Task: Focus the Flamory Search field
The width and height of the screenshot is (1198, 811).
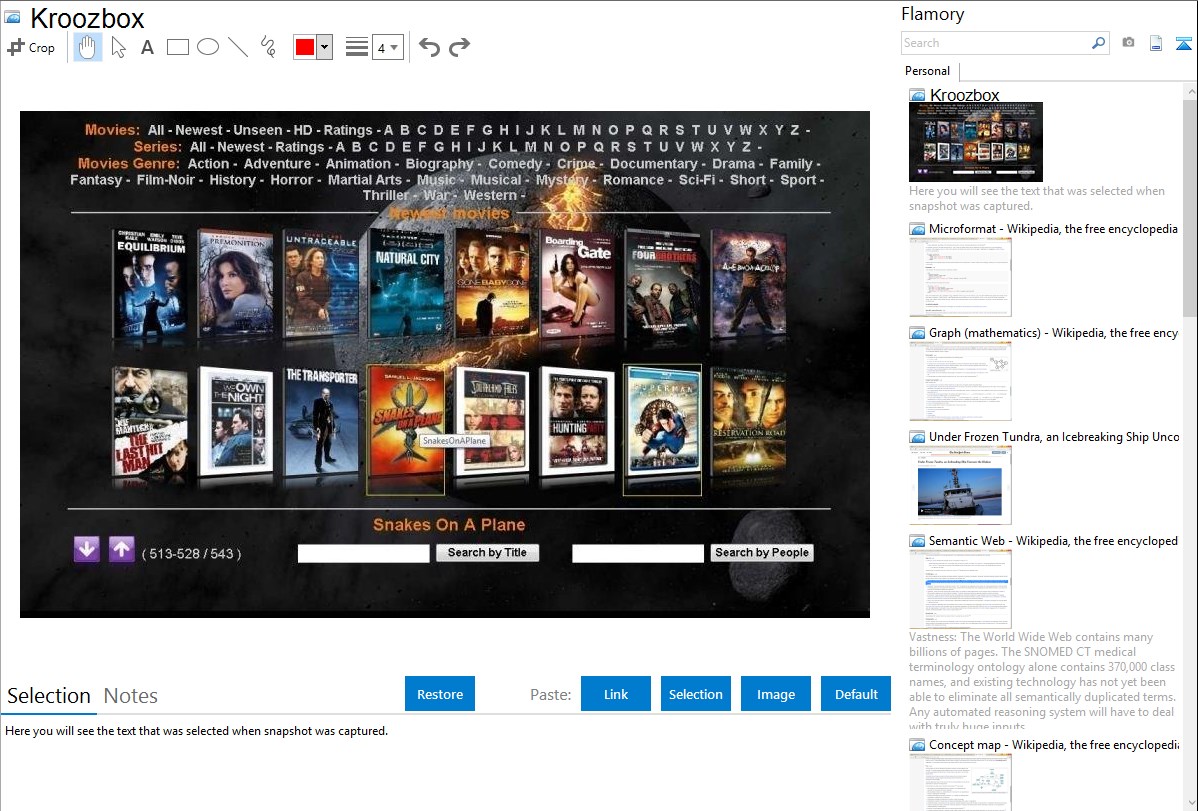Action: (996, 43)
